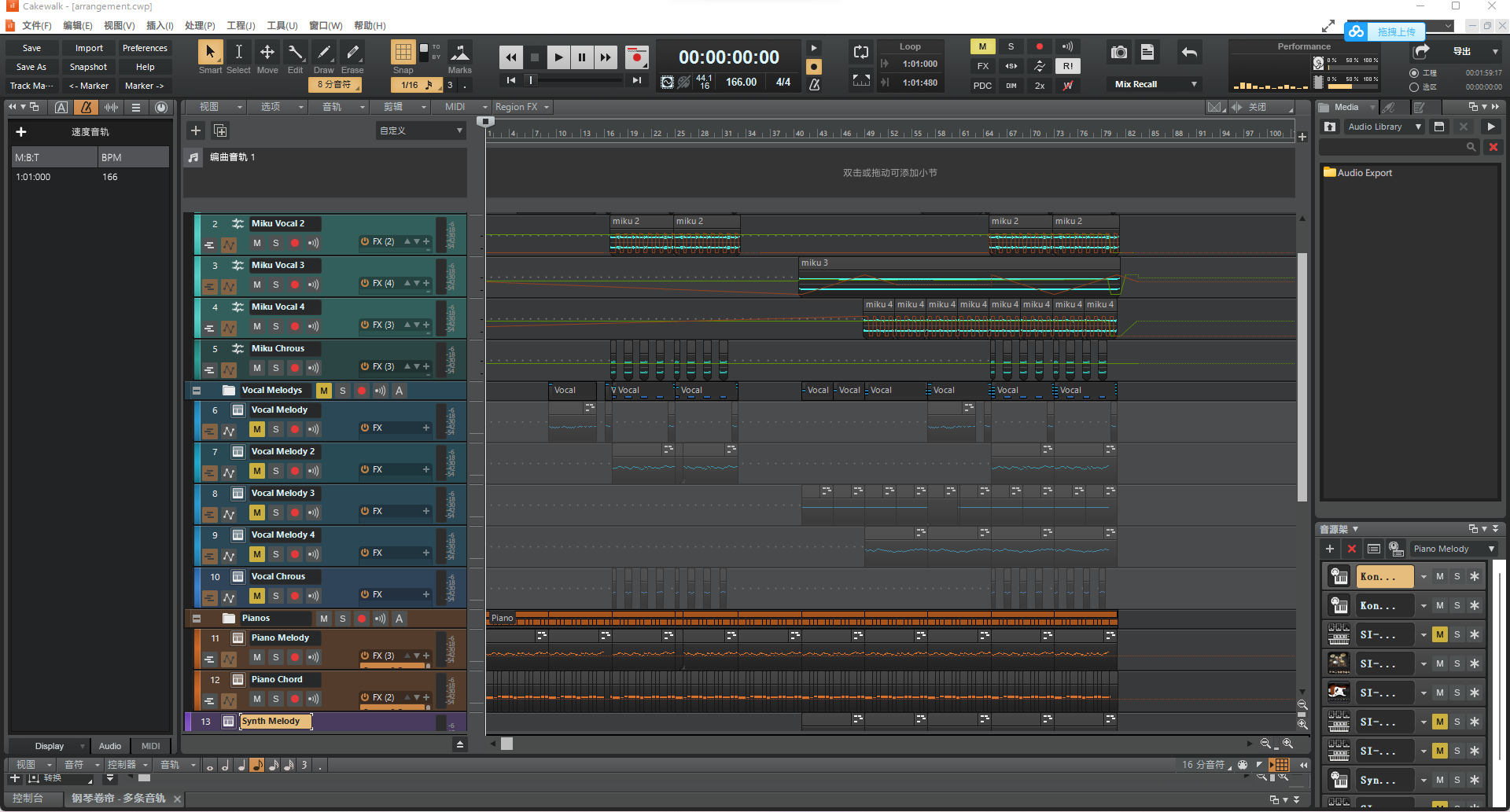Viewport: 1510px width, 812px height.
Task: Solo the Piano Melody track
Action: pyautogui.click(x=276, y=657)
